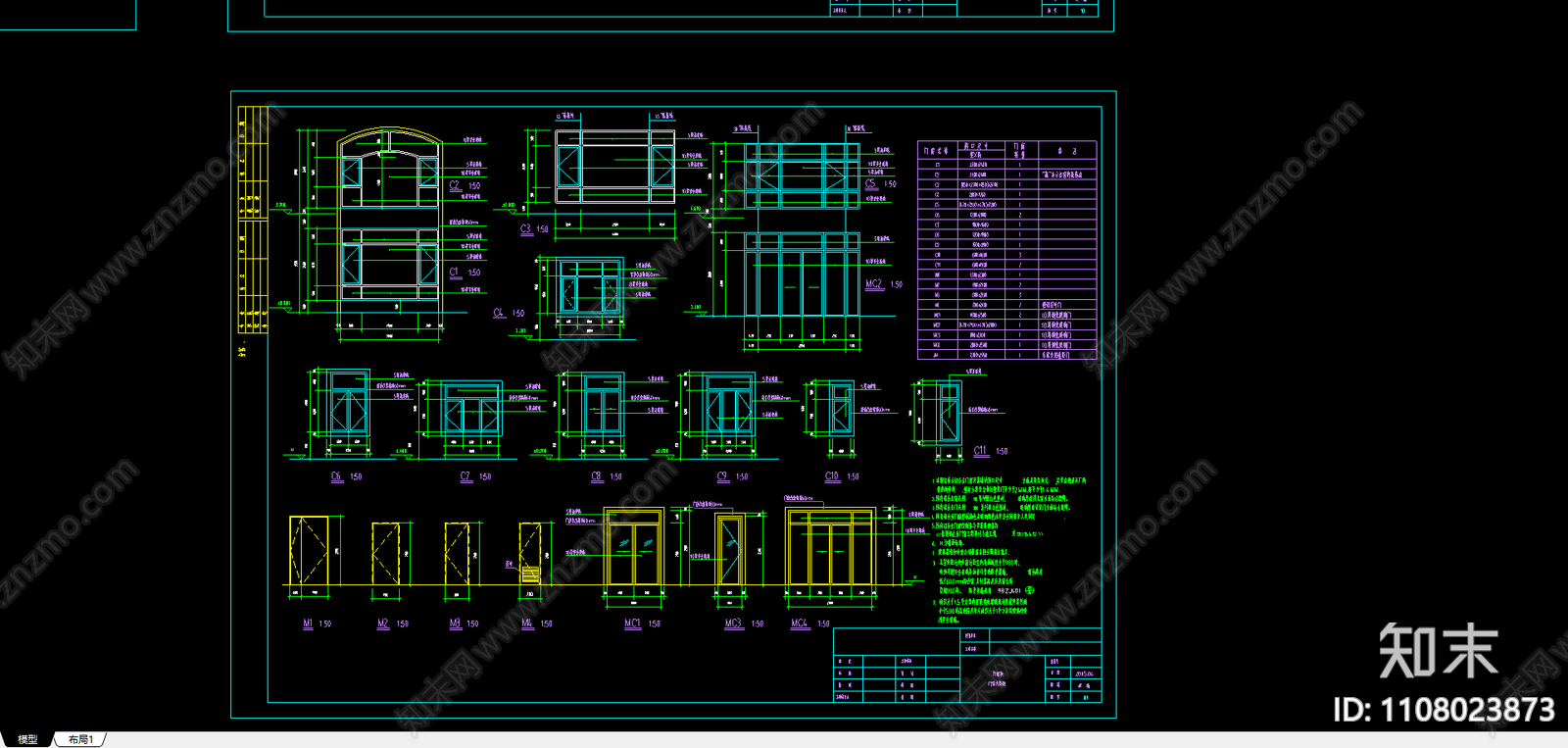The image size is (1568, 748).
Task: Select the M1 door label
Action: click(308, 623)
